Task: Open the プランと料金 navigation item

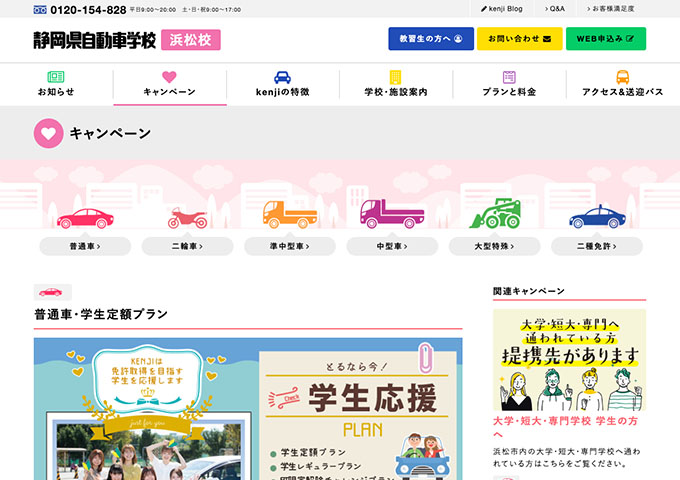Action: [509, 84]
